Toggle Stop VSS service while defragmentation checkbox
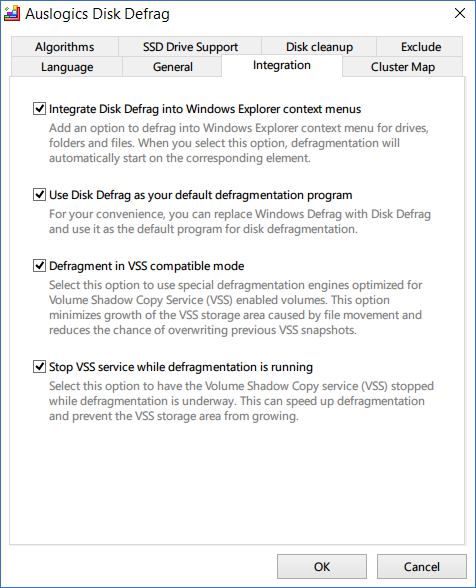476x588 pixels. tap(39, 366)
